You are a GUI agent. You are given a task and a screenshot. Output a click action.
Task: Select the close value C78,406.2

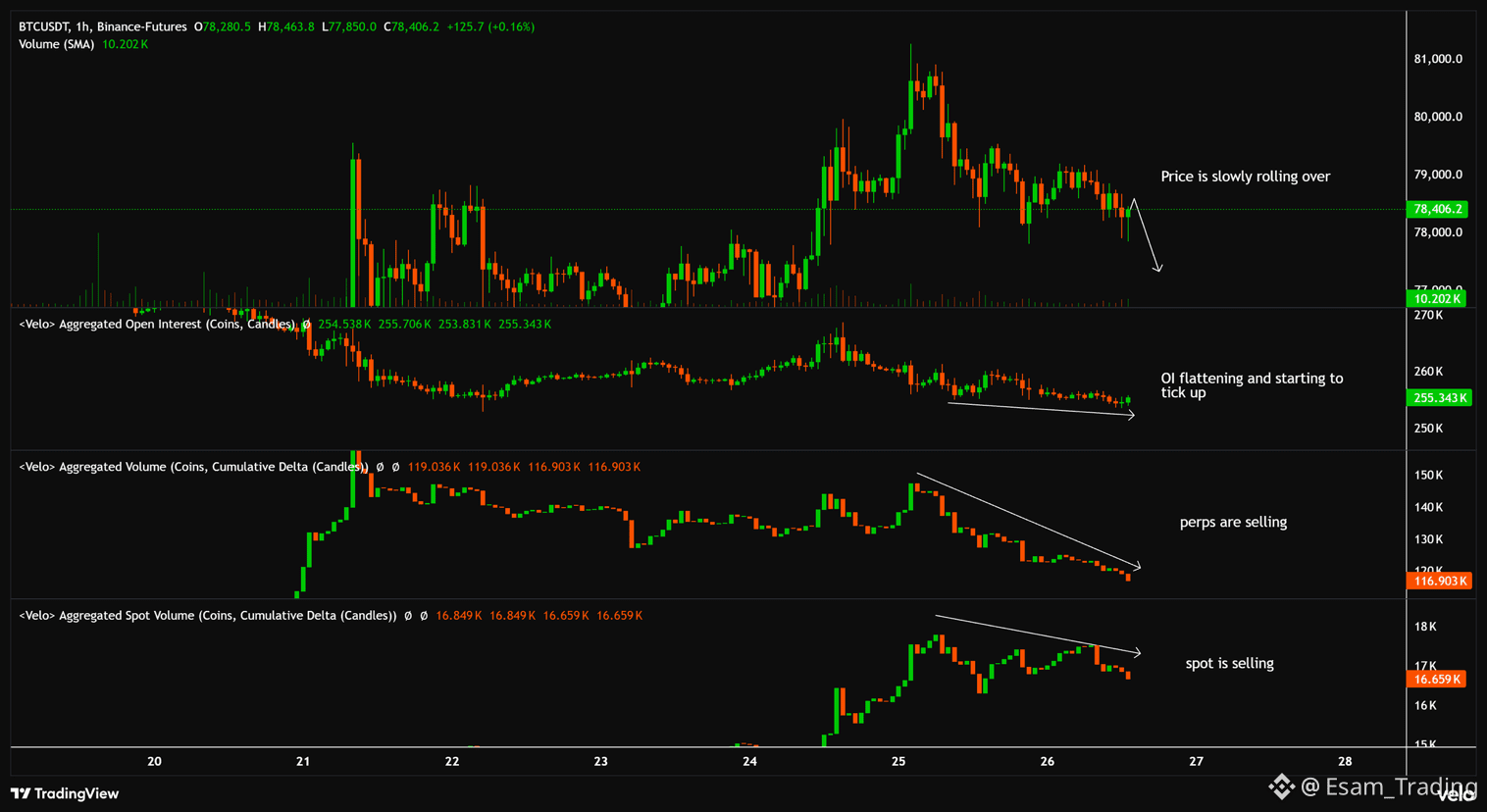point(411,26)
